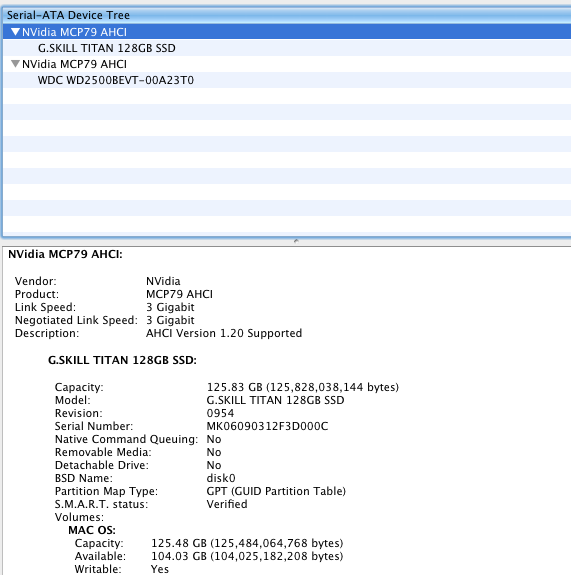Click the Vendor value NVidia

click(x=163, y=281)
